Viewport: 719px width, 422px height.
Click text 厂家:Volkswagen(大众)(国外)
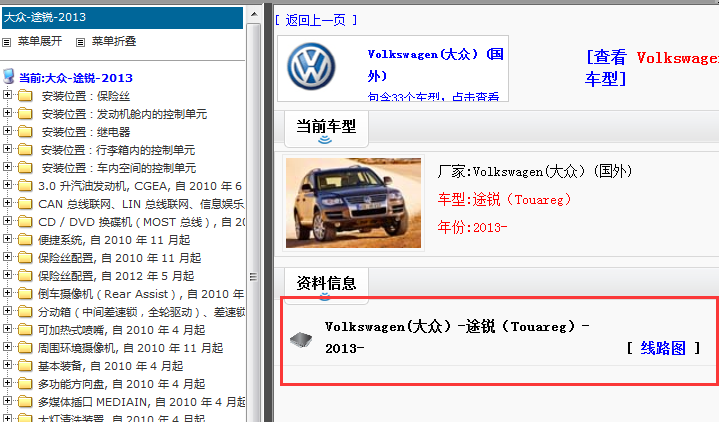pyautogui.click(x=535, y=172)
